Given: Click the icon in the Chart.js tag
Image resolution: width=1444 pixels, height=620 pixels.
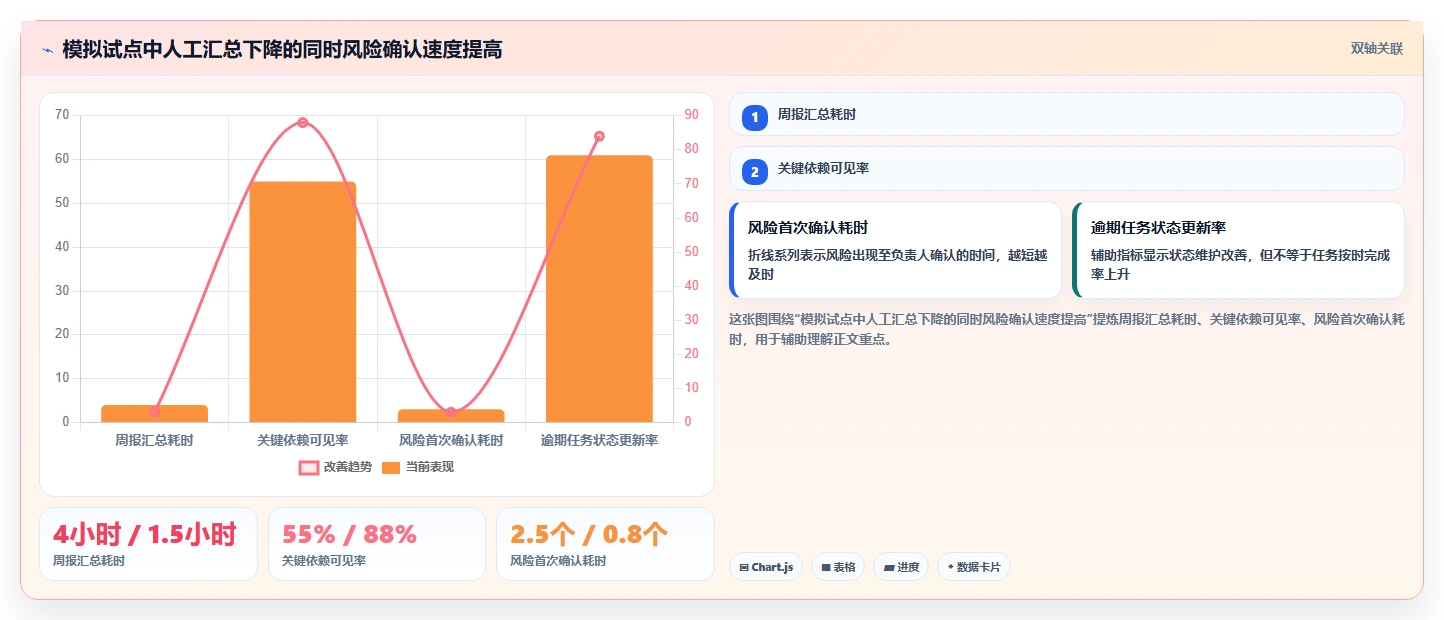Looking at the screenshot, I should click(744, 568).
